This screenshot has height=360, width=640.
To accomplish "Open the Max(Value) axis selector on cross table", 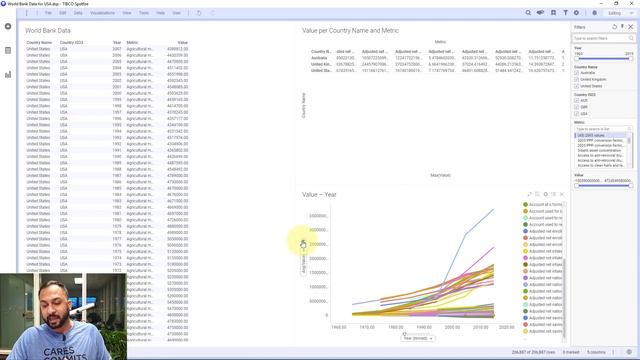I will pyautogui.click(x=440, y=176).
